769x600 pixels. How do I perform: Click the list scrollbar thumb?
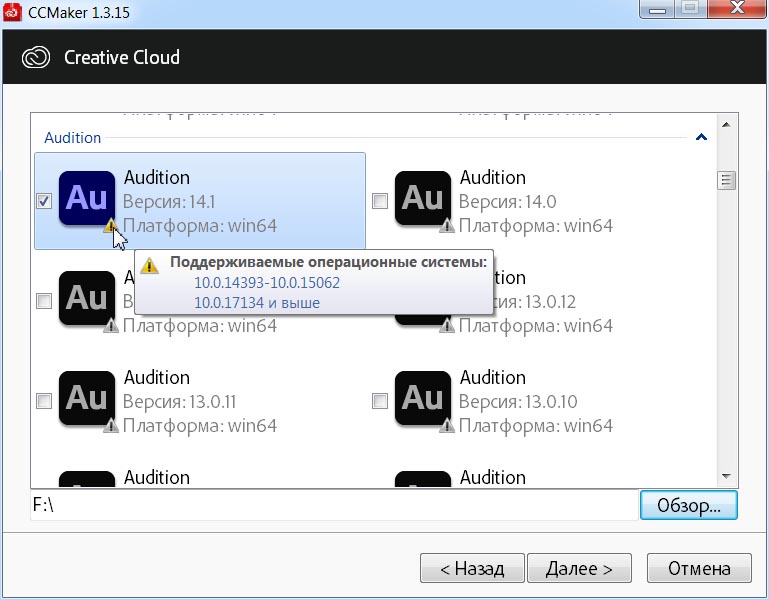726,180
